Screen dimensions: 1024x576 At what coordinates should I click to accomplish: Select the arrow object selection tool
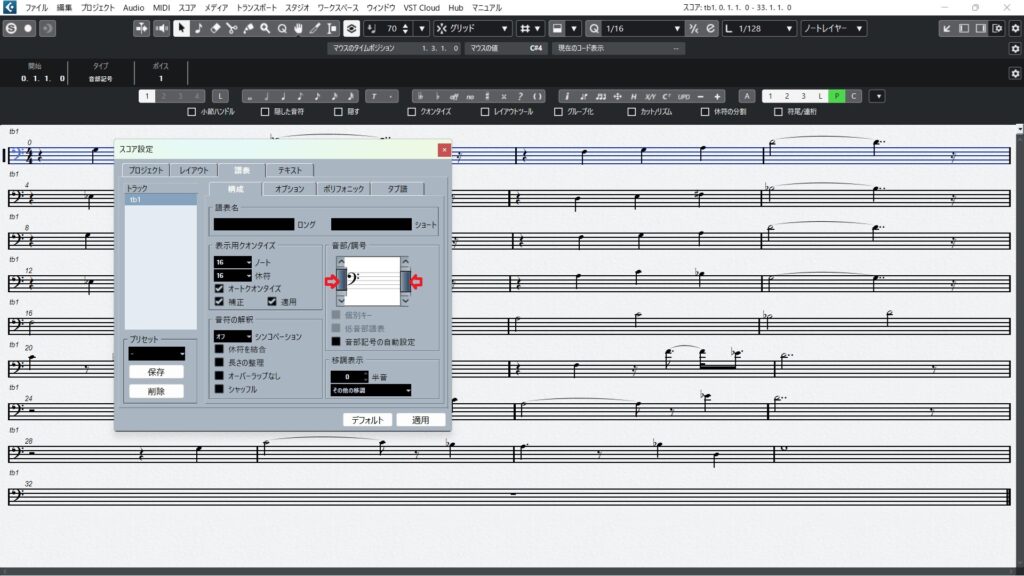coord(181,28)
